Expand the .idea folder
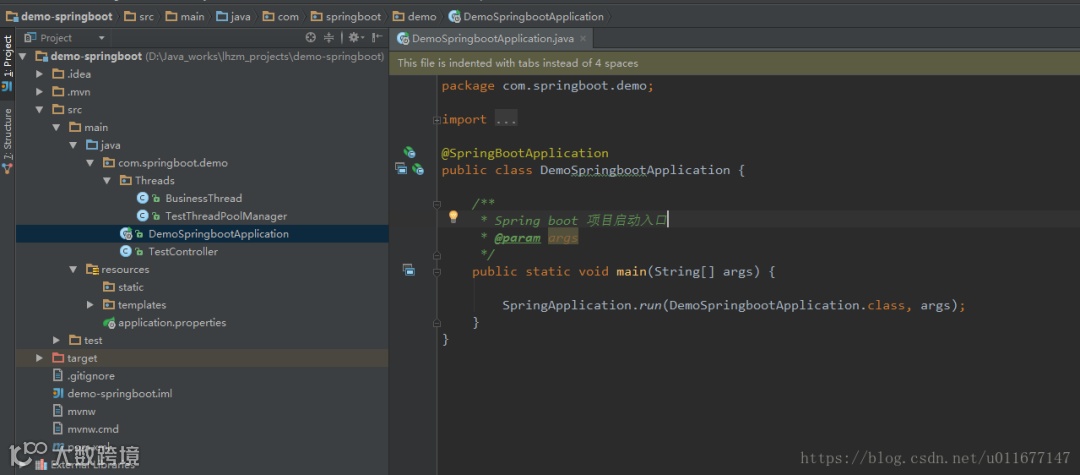This screenshot has height=475, width=1080. (x=40, y=74)
